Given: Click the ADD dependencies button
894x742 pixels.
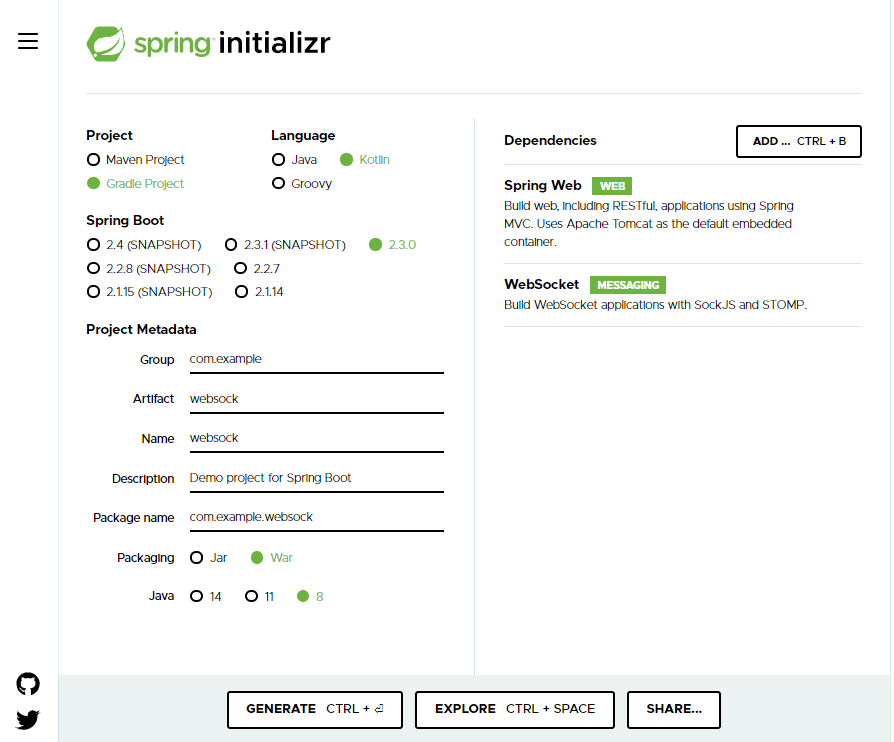Looking at the screenshot, I should (799, 141).
